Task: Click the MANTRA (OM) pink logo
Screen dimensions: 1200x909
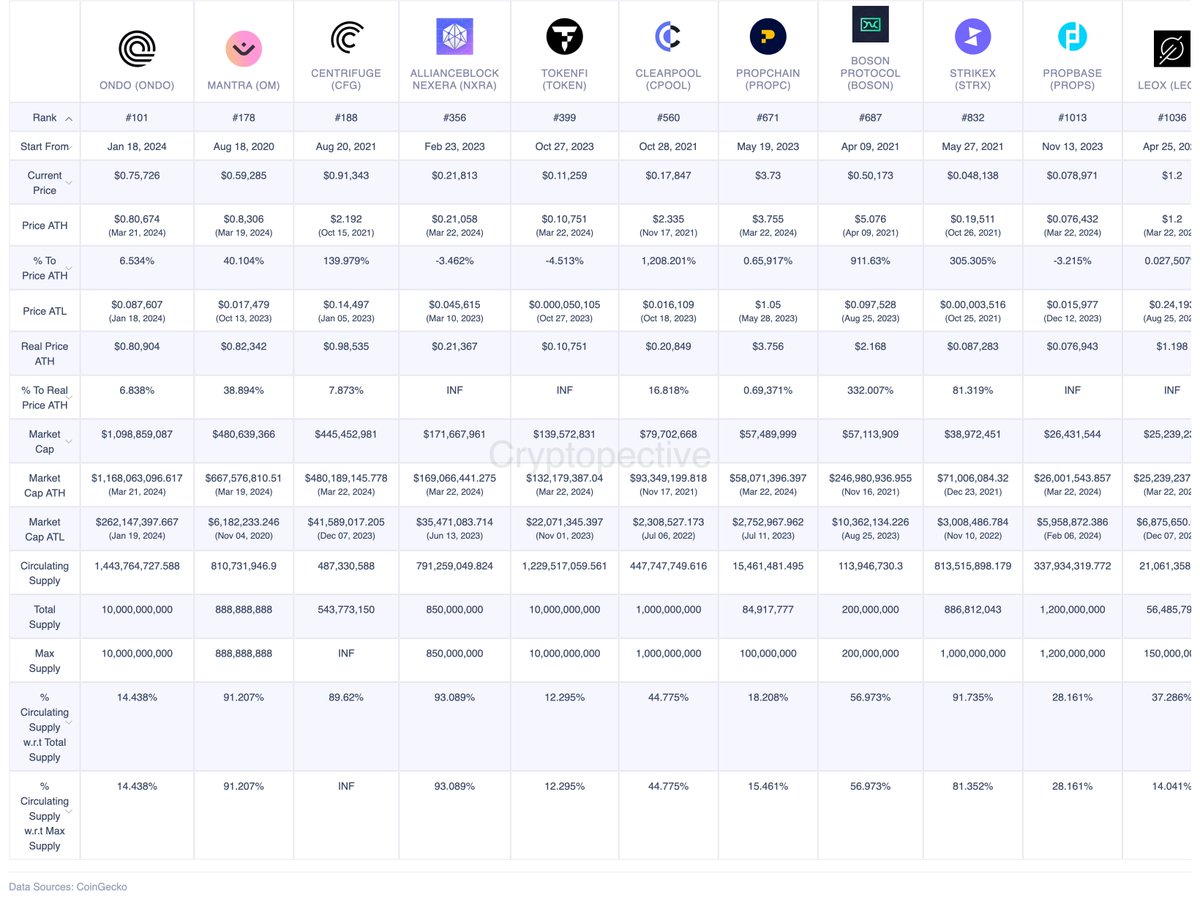Action: pyautogui.click(x=244, y=48)
